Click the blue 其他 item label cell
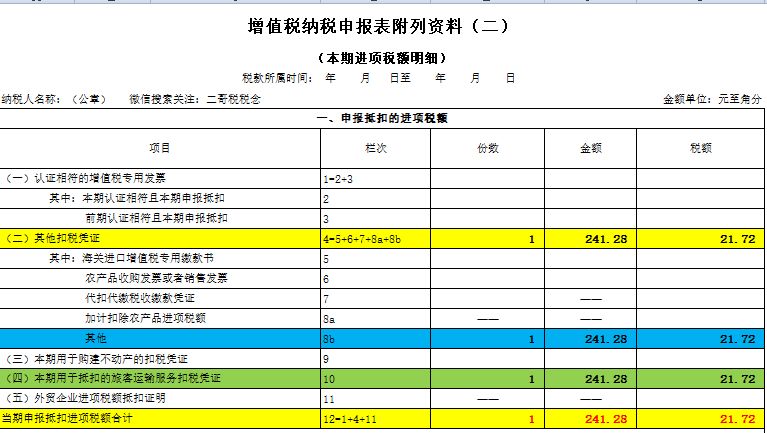Screen dimensions: 767x433 tap(160, 339)
